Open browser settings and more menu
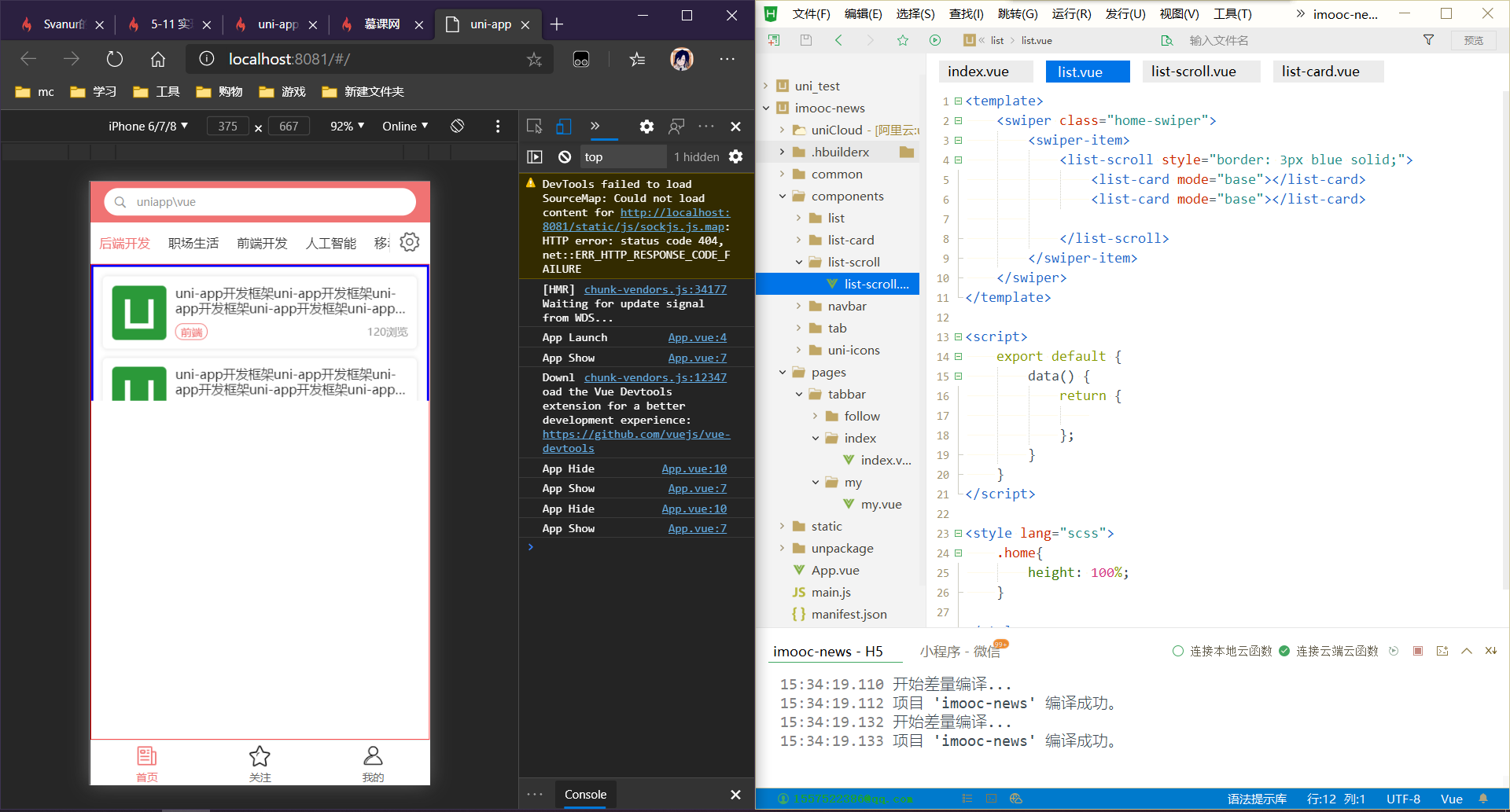This screenshot has height=812, width=1510. [x=727, y=59]
